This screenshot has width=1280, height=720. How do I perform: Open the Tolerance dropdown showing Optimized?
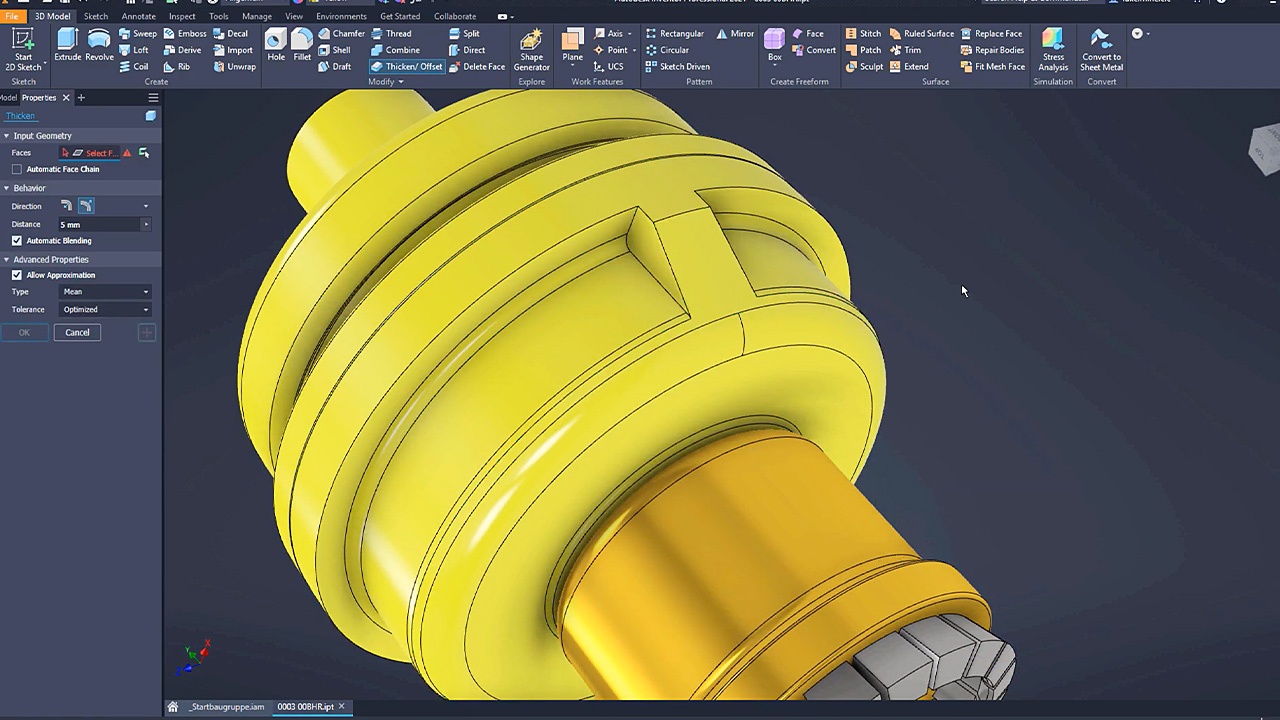coord(105,309)
